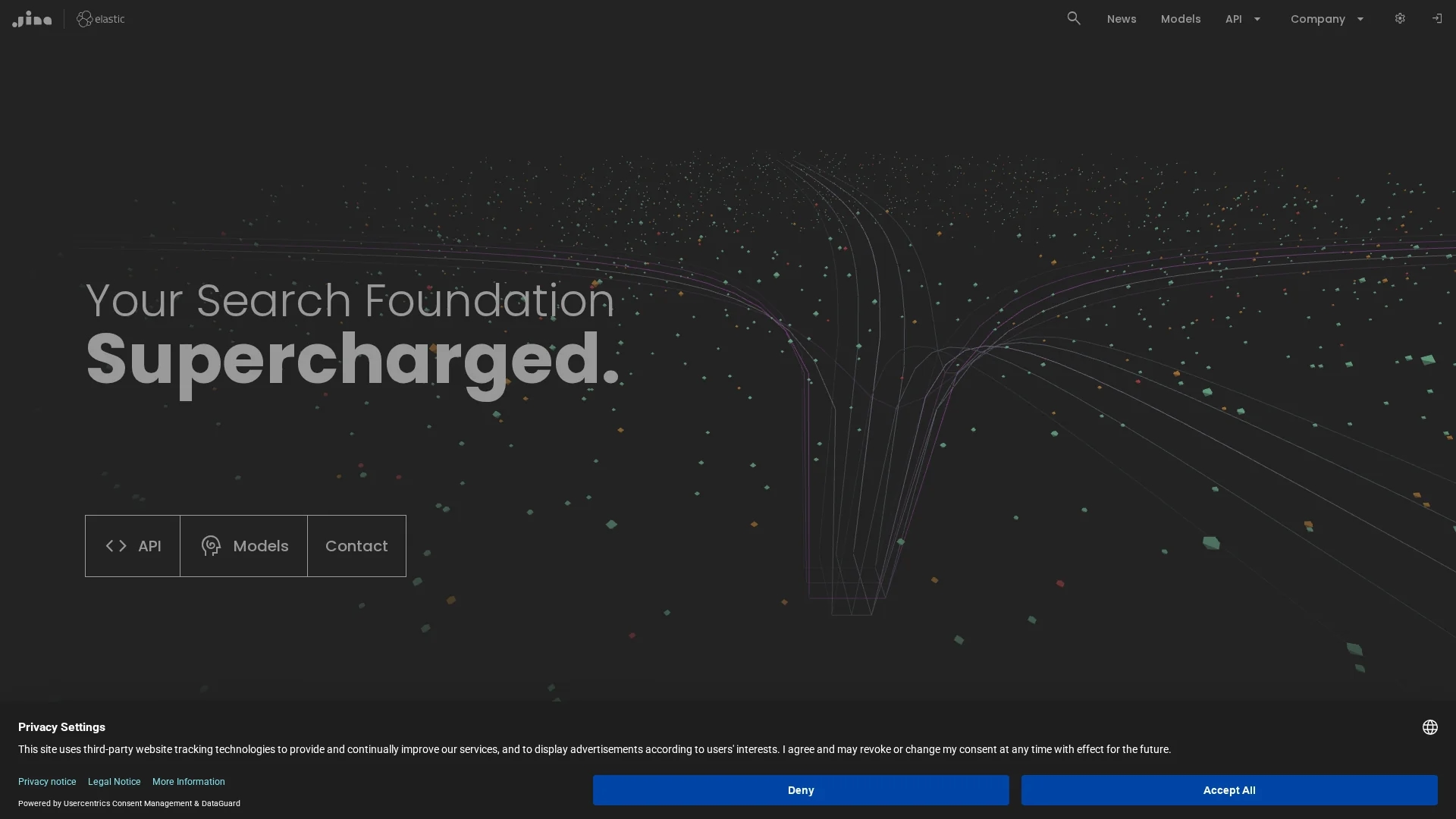Open Models in the top navigation
The height and width of the screenshot is (819, 1456).
click(x=1181, y=19)
